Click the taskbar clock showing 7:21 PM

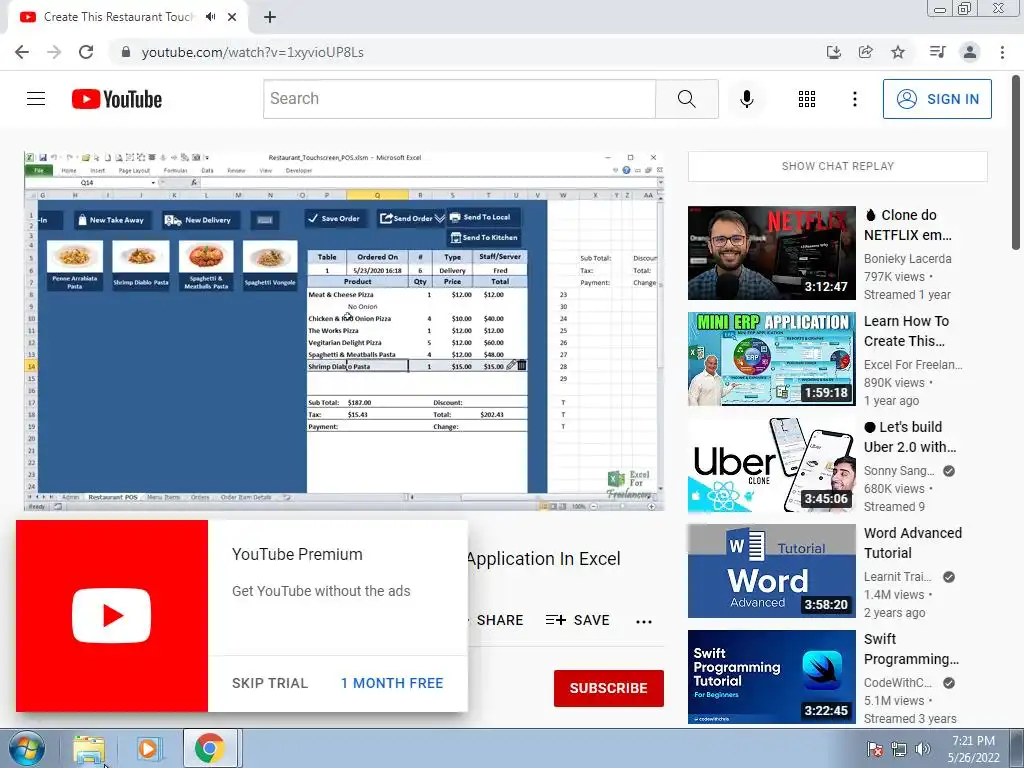click(973, 749)
